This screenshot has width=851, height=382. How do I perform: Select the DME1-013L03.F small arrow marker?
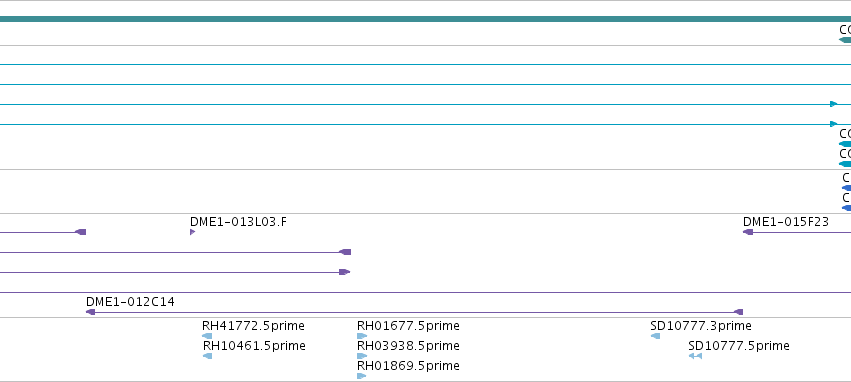[x=193, y=232]
